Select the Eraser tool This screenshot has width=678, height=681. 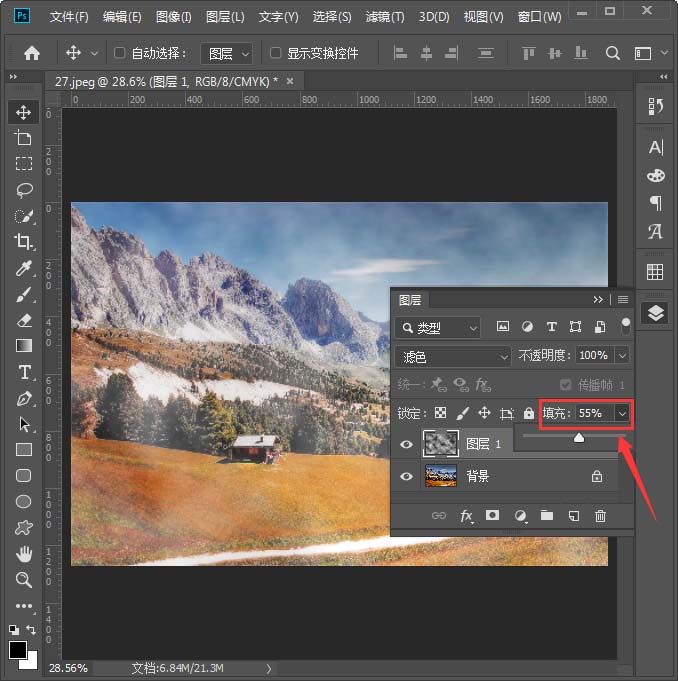click(24, 320)
